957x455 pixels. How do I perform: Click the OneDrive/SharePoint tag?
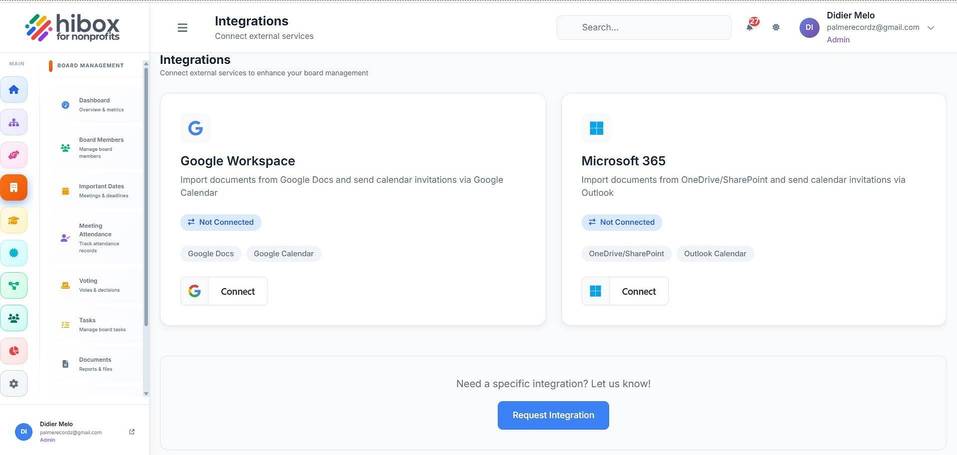[626, 253]
